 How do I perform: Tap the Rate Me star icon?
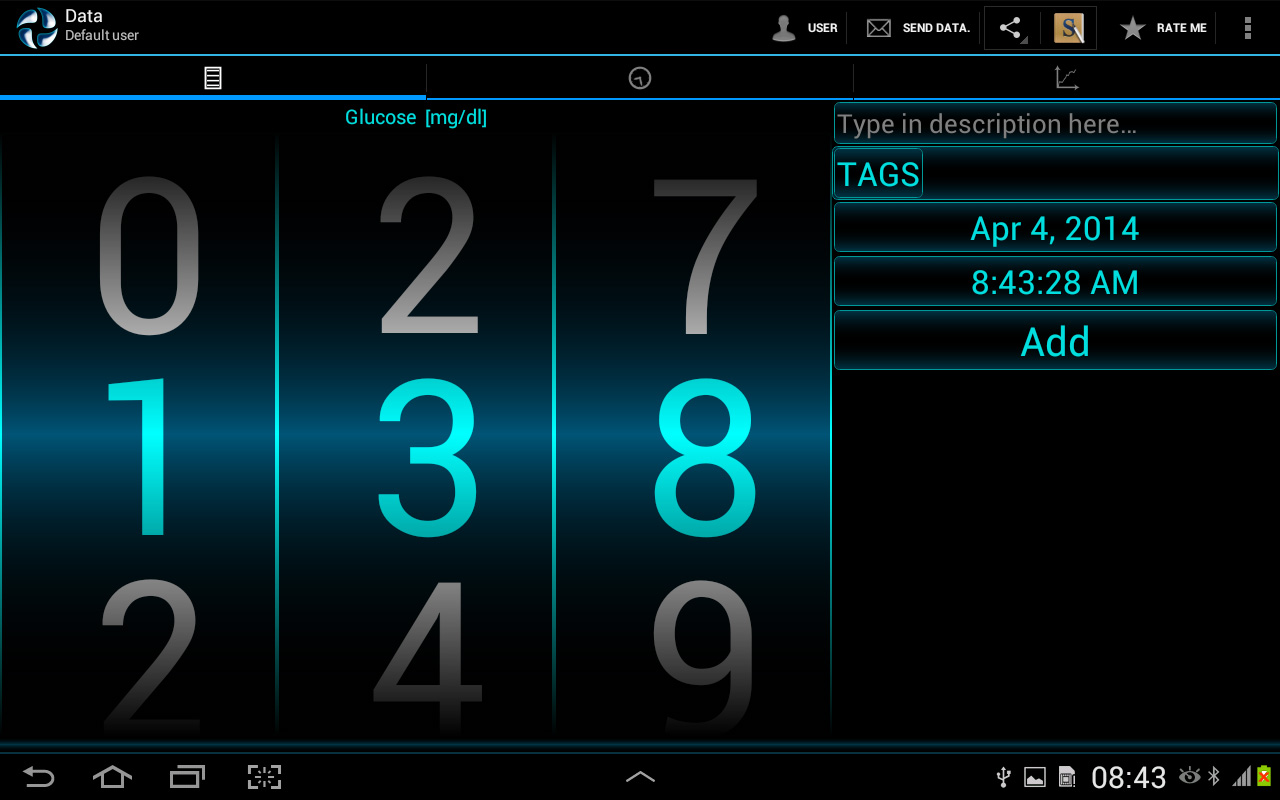tap(1132, 28)
